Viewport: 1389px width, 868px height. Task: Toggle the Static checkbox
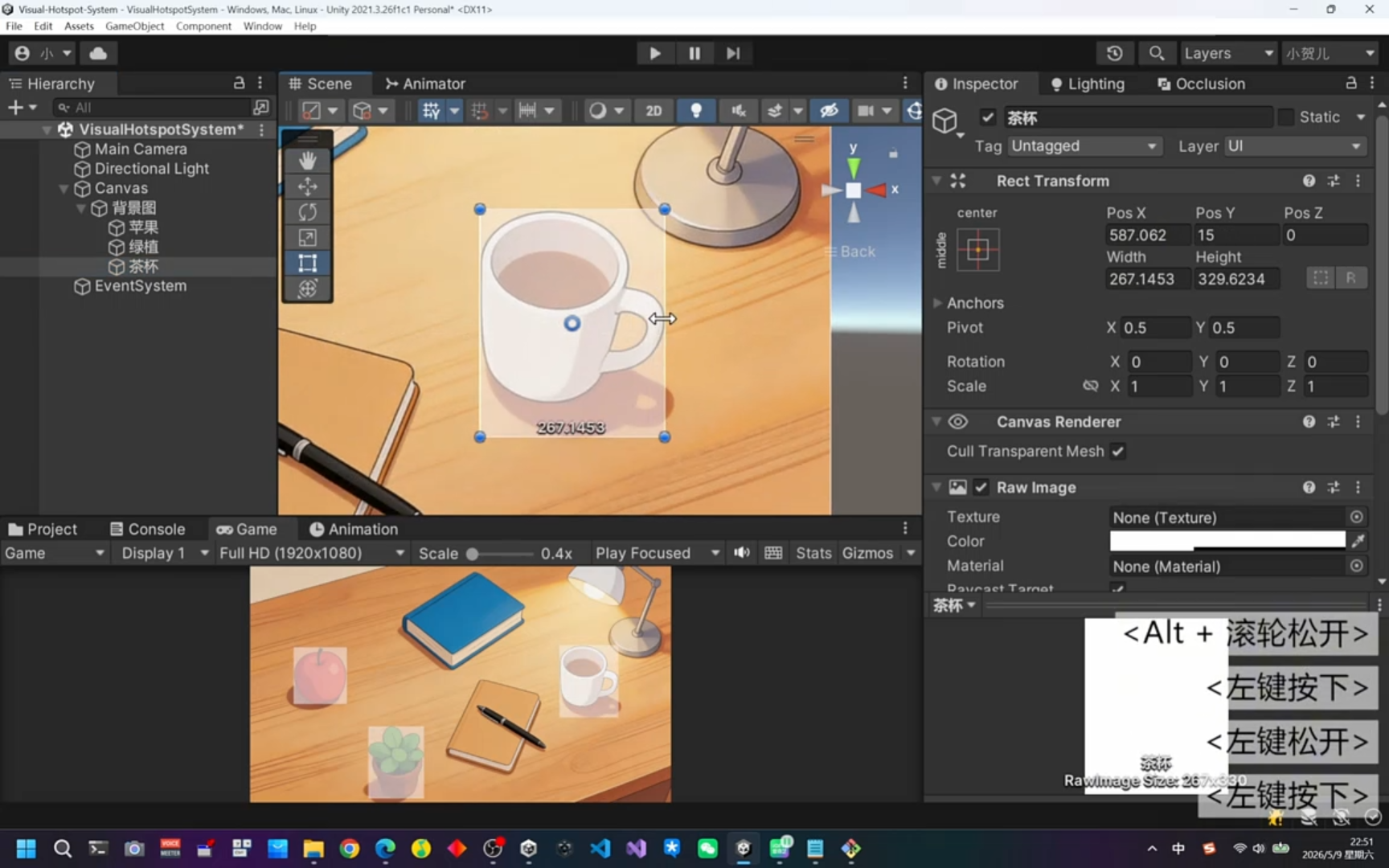[1286, 117]
